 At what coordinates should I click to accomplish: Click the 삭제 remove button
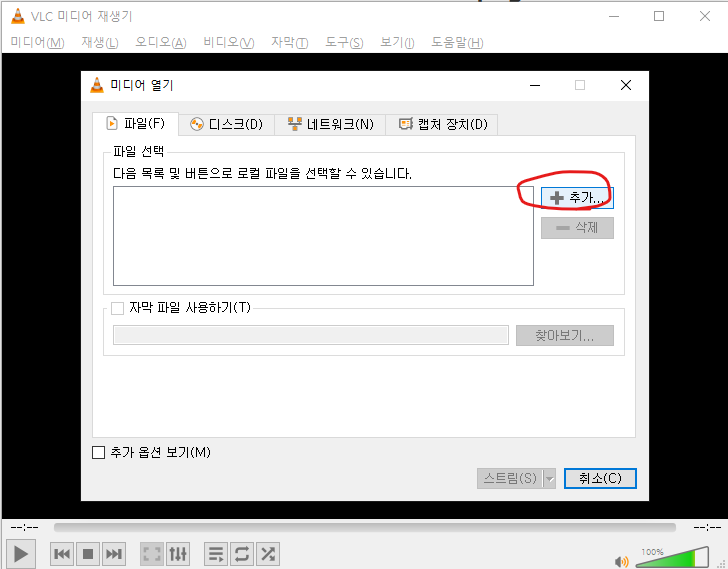(577, 228)
